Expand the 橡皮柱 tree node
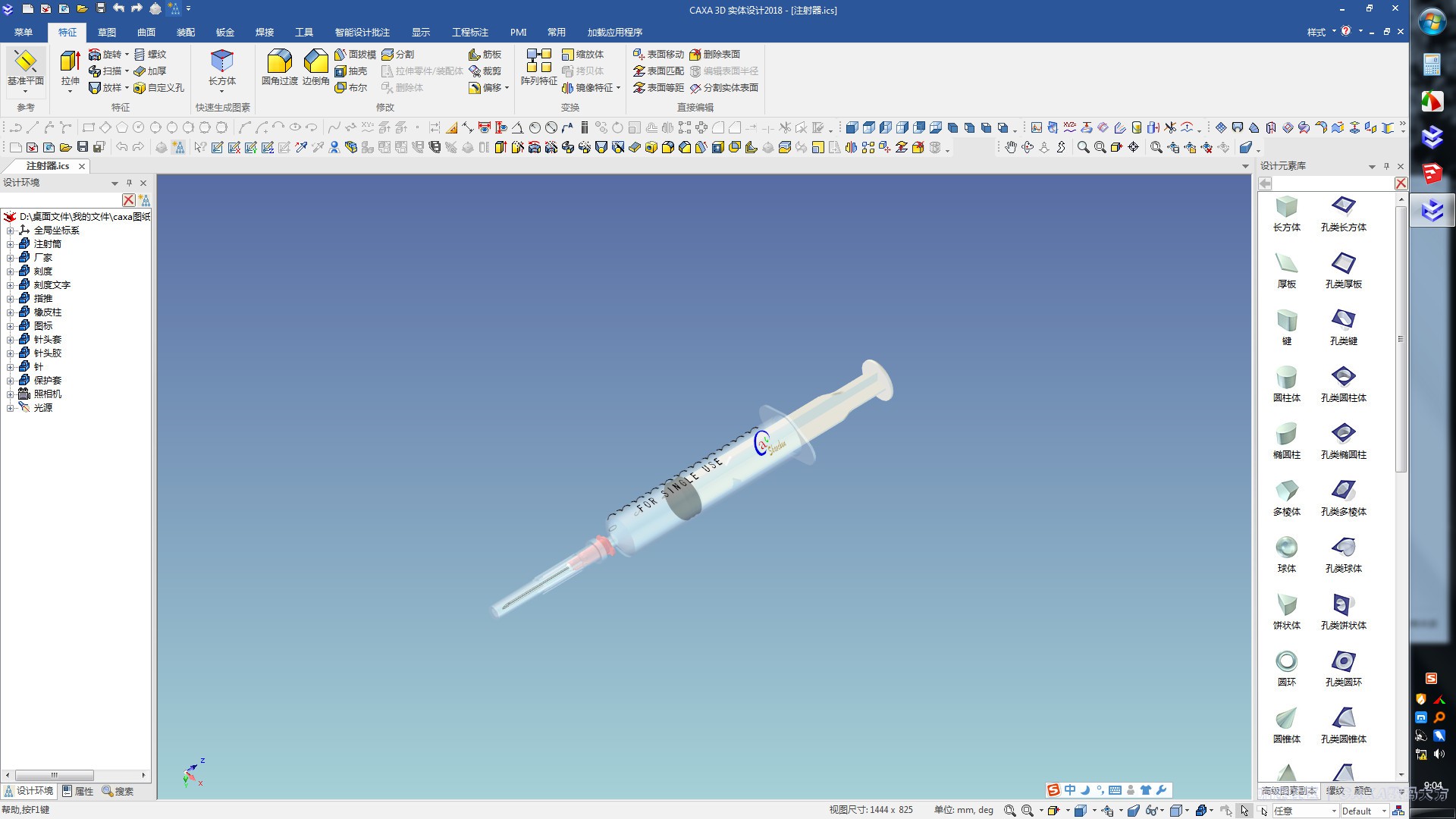Screen dimensions: 1456x819 [x=10, y=312]
